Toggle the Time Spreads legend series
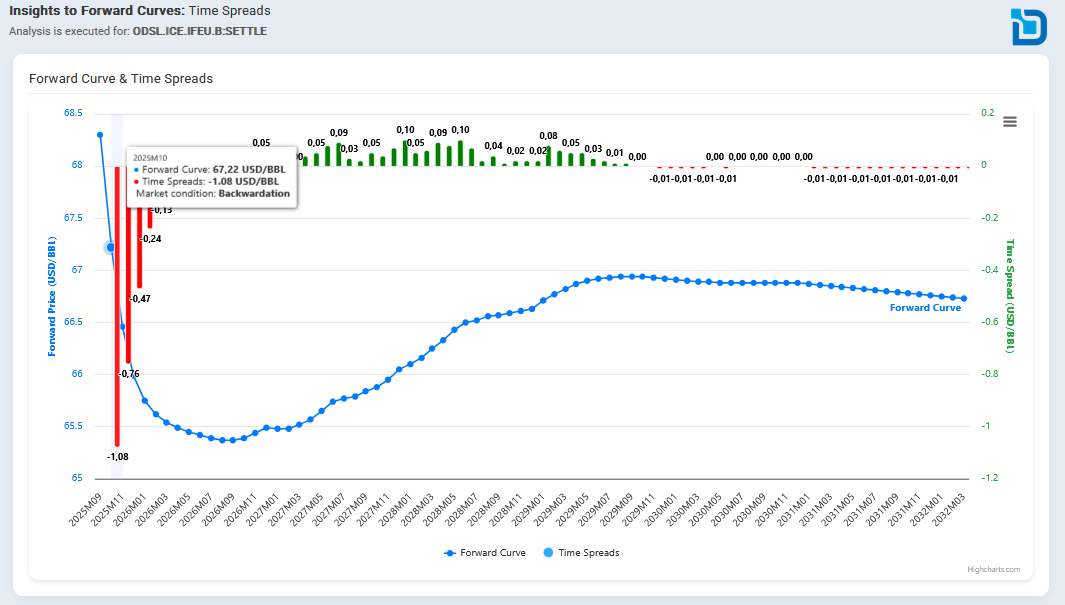 (581, 553)
